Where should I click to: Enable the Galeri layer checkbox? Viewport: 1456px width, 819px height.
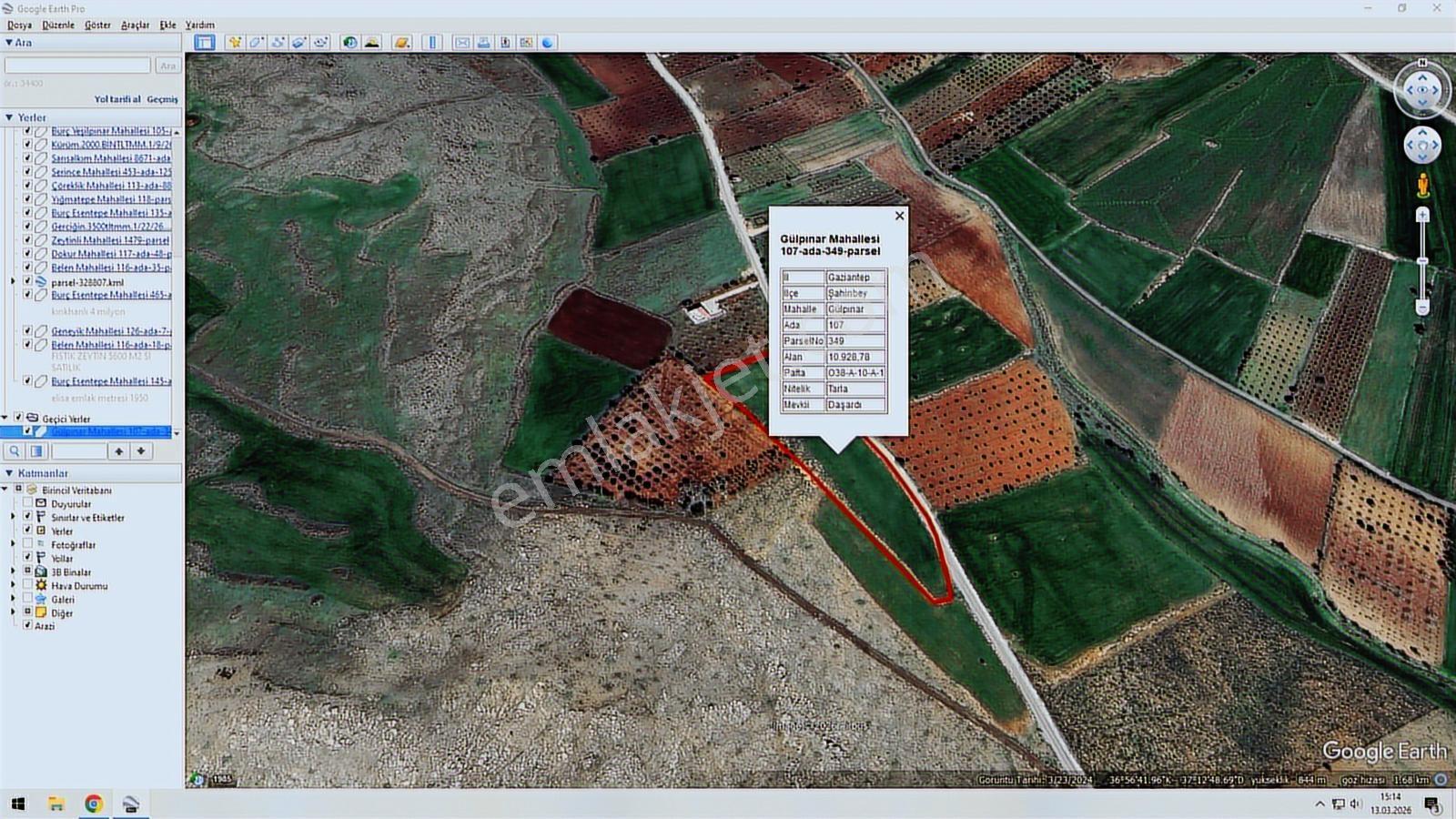27,599
